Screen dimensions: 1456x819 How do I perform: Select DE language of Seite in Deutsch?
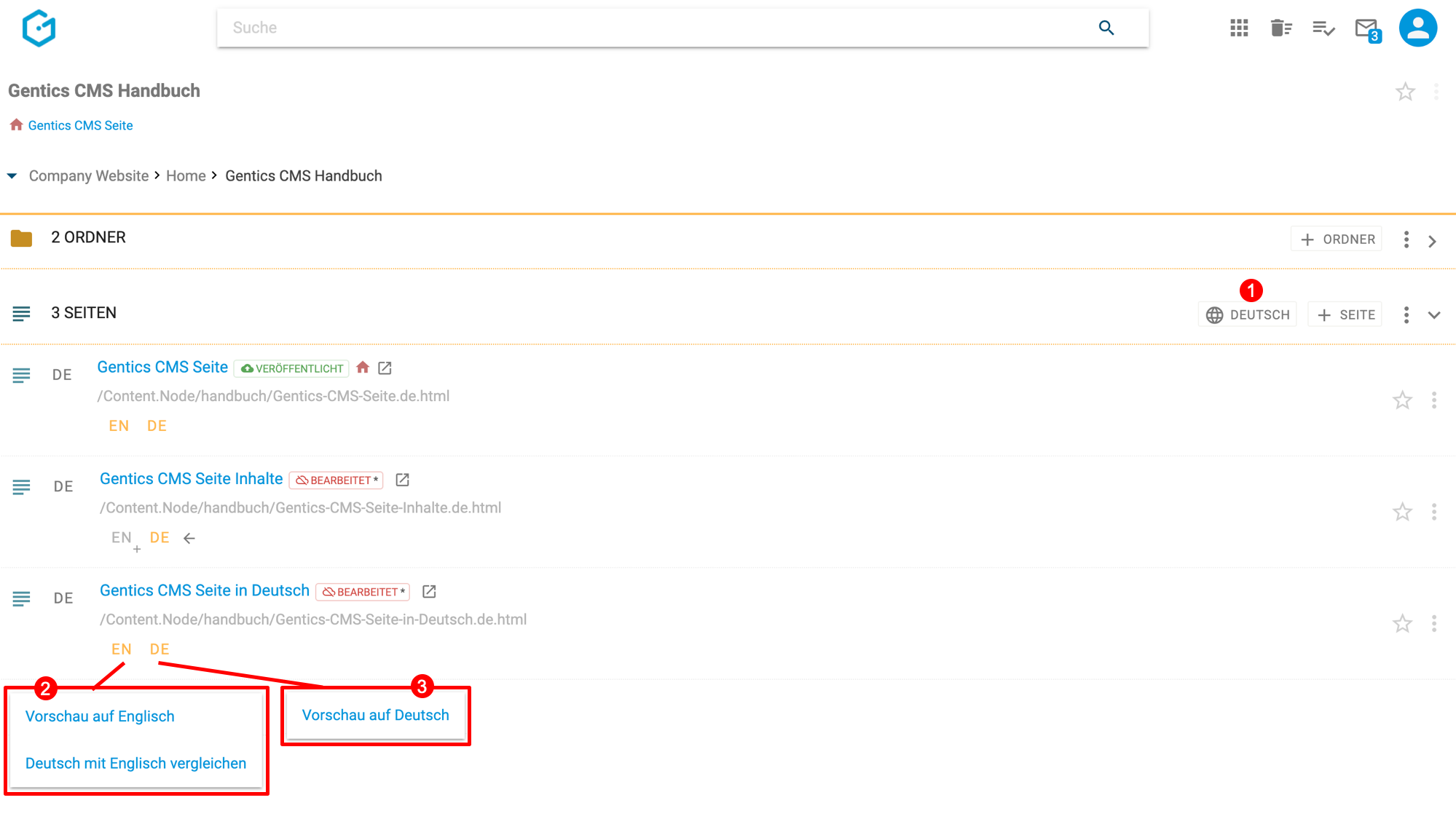pyautogui.click(x=160, y=649)
